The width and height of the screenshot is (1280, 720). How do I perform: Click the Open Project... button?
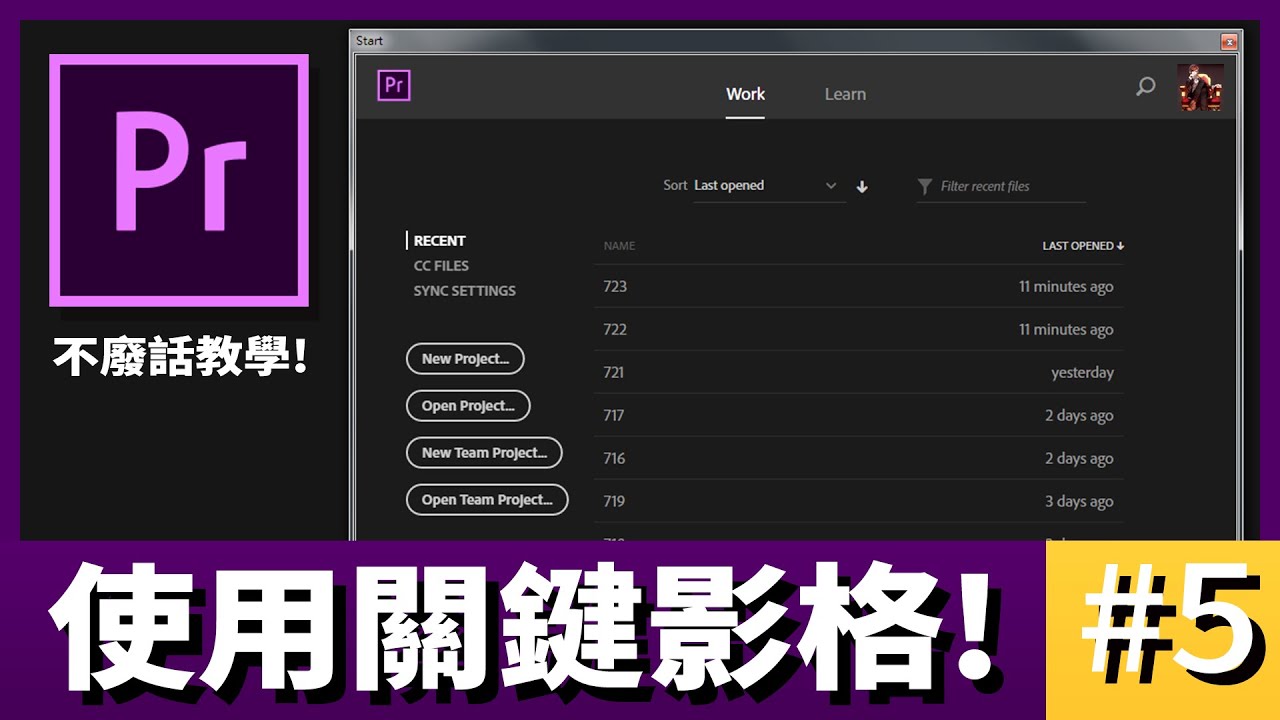pyautogui.click(x=468, y=406)
